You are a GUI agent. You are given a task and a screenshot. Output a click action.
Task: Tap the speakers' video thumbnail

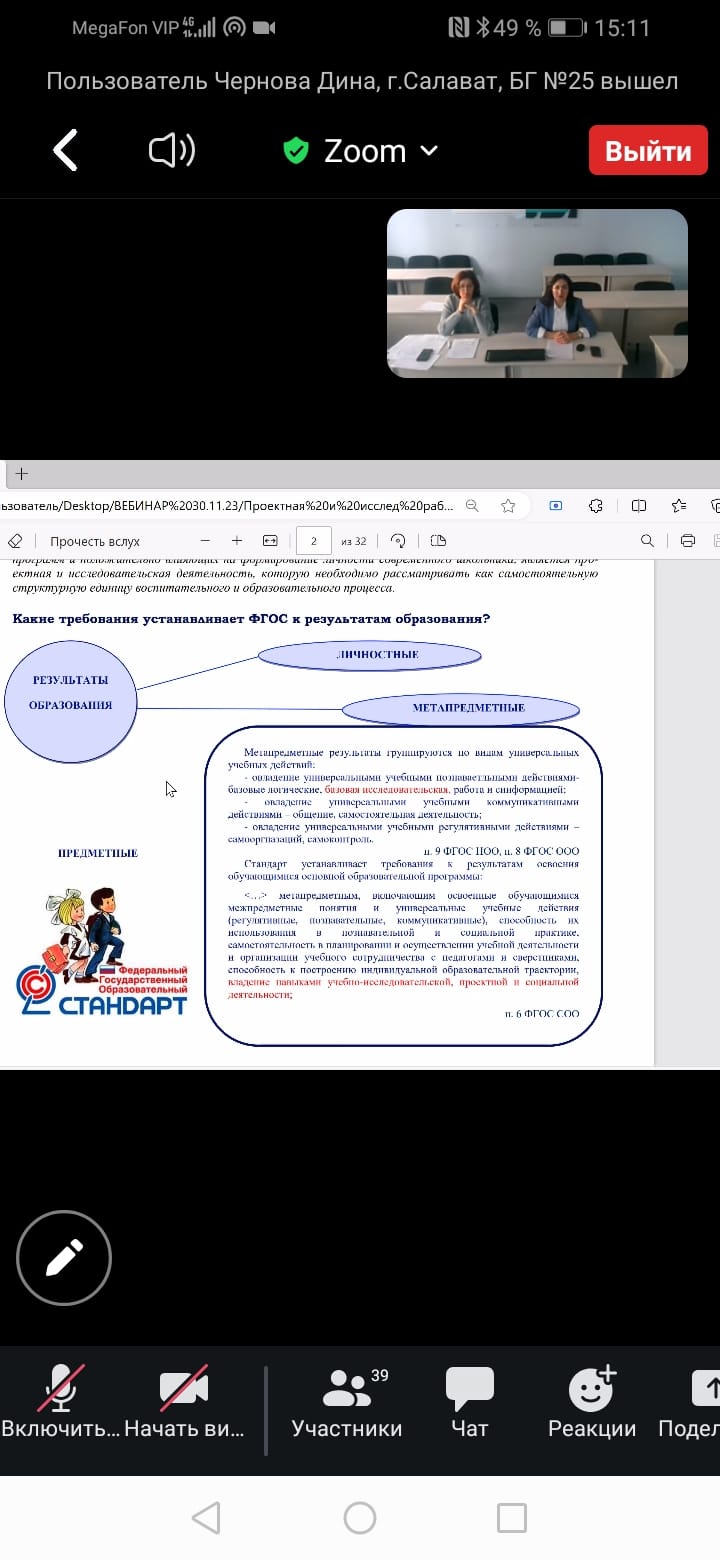coord(537,293)
